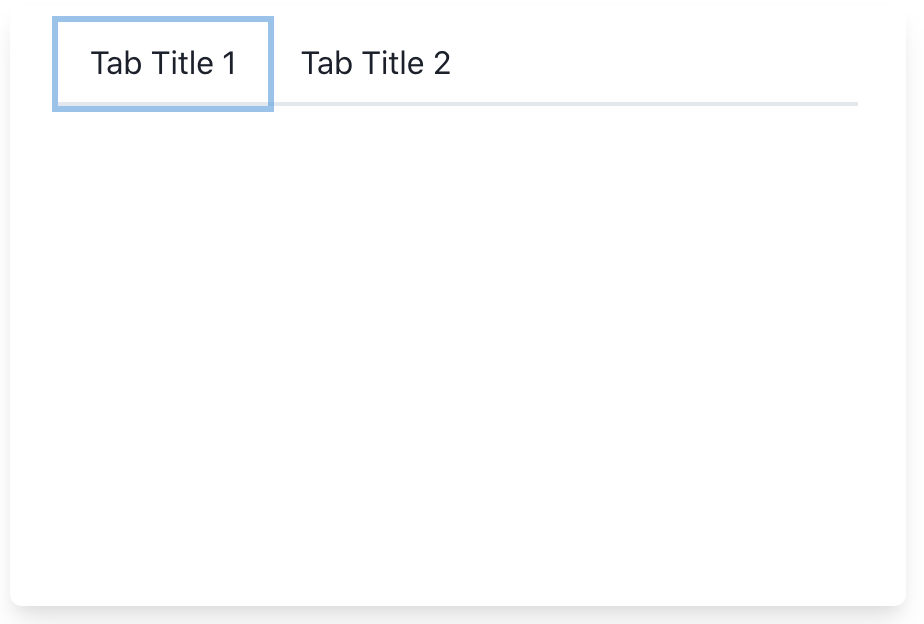This screenshot has height=624, width=924.
Task: Activate the second tab in the tab bar
Action: click(376, 63)
